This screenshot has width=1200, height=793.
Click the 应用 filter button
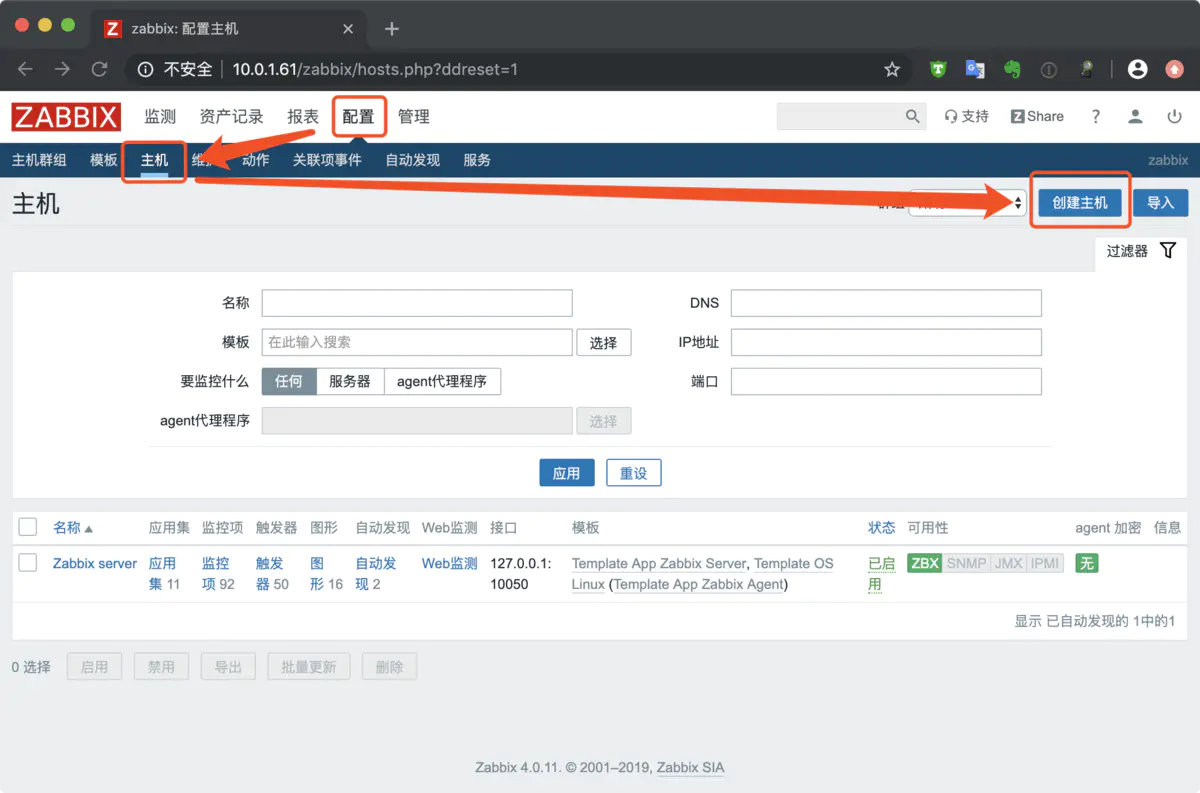[x=567, y=473]
